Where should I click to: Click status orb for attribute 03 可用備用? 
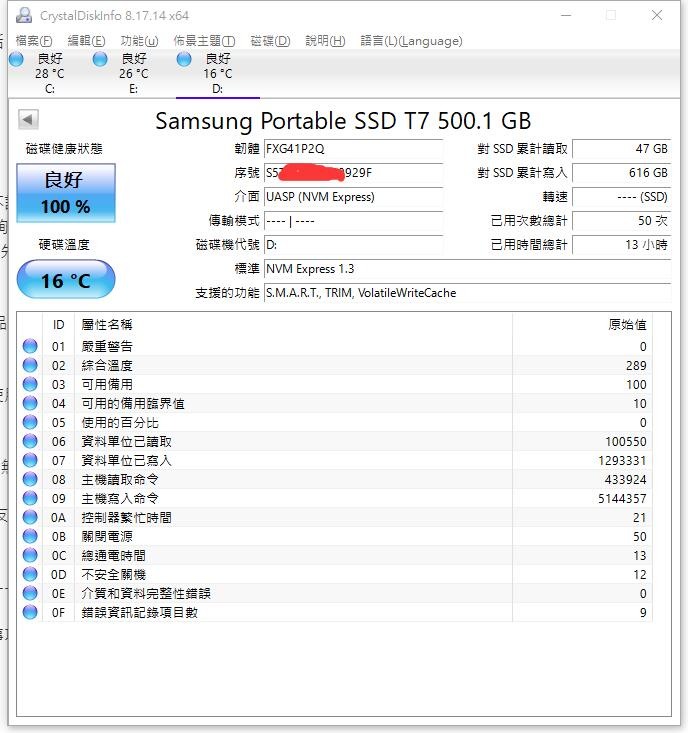tap(30, 384)
